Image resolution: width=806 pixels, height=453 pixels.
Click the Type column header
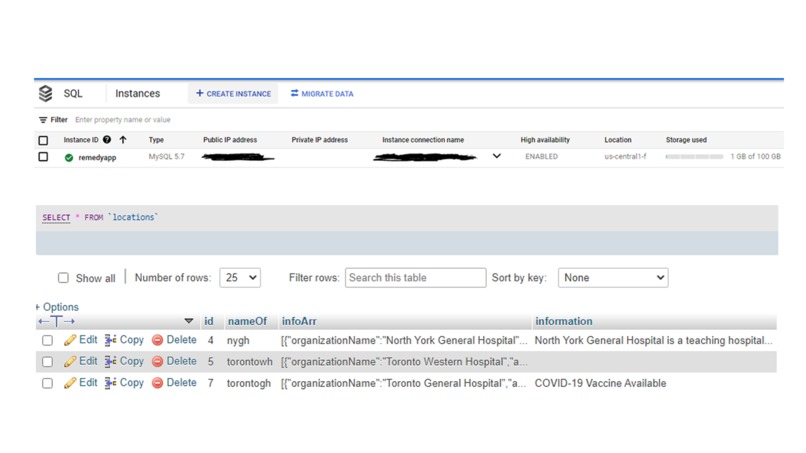click(x=156, y=140)
